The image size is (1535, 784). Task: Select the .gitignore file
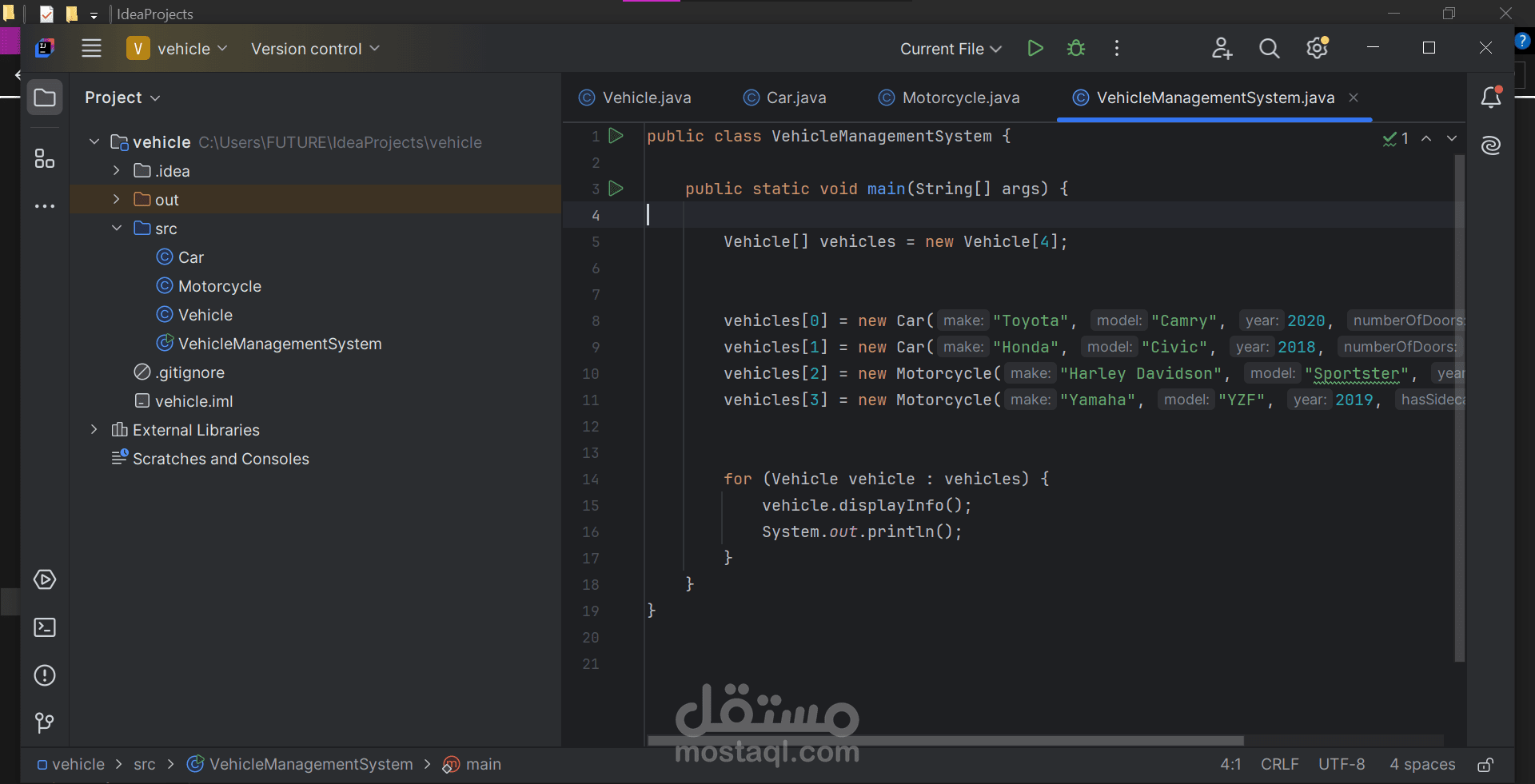(189, 372)
